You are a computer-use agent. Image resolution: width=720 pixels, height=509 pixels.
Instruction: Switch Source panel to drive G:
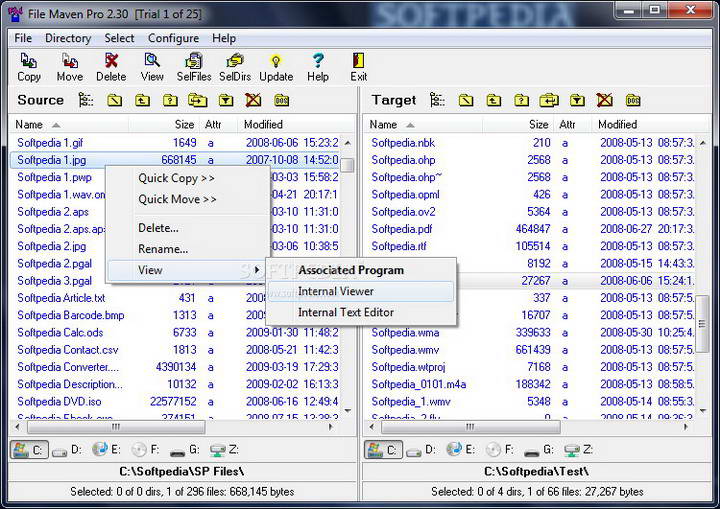[185, 450]
